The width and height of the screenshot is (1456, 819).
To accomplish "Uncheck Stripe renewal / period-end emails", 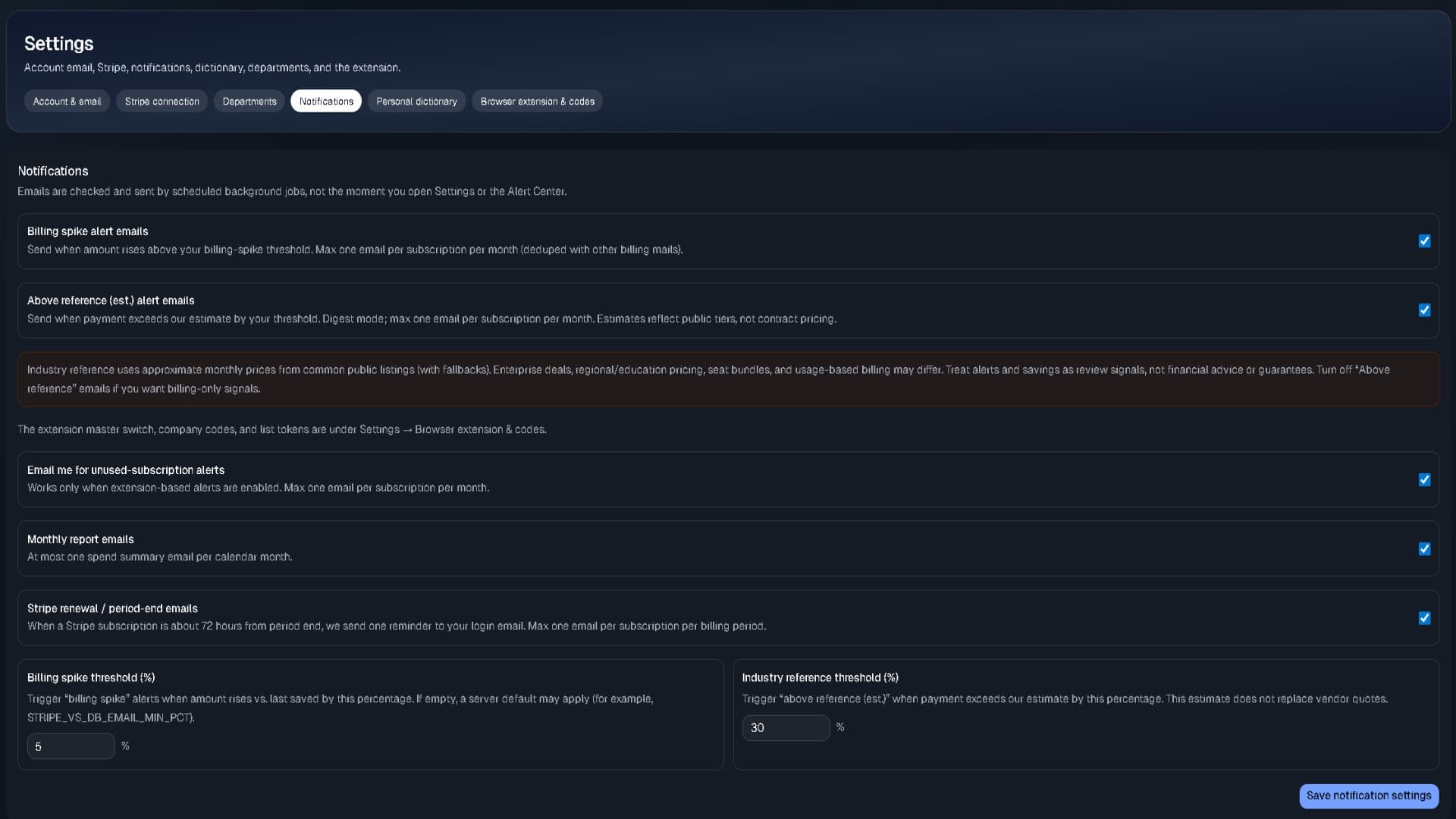I will (1424, 618).
